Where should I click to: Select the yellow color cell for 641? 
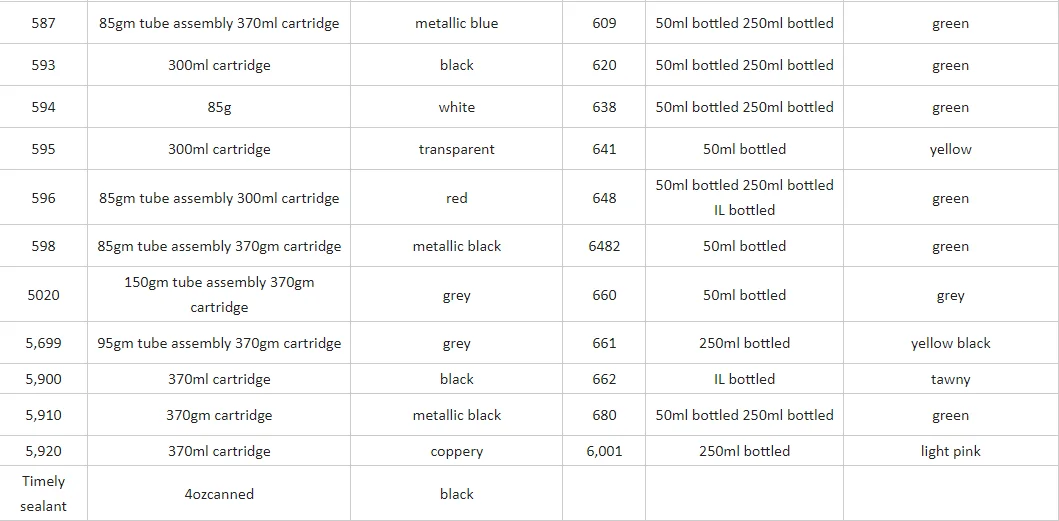tap(950, 149)
